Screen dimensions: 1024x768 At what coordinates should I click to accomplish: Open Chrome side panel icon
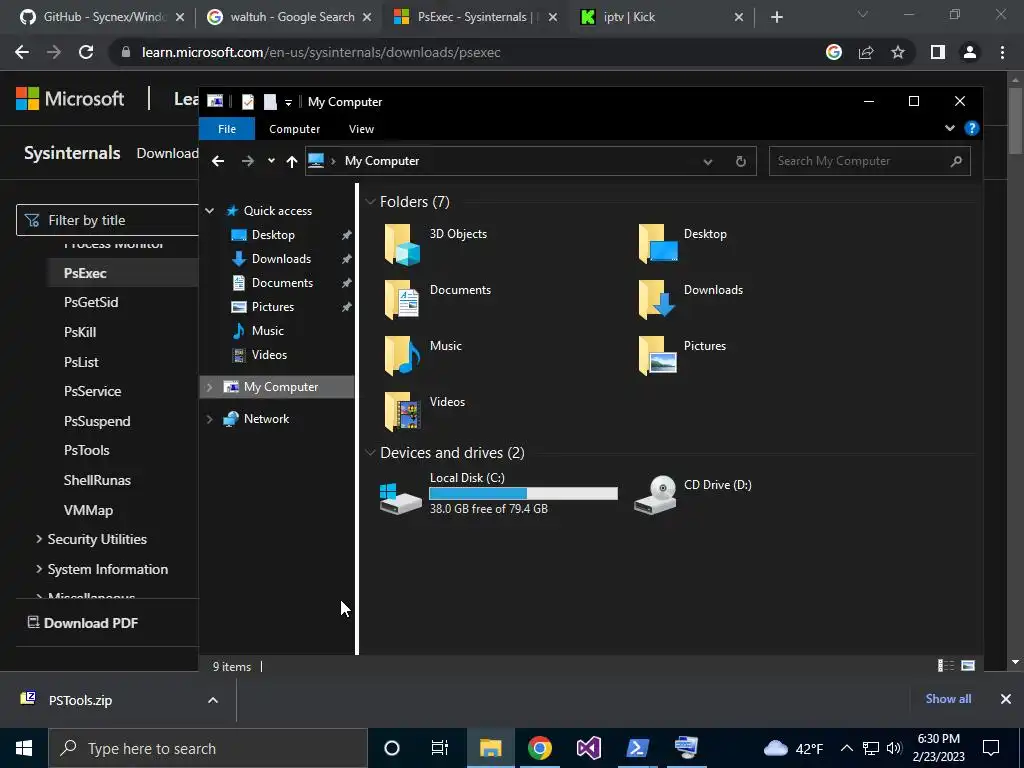938,52
